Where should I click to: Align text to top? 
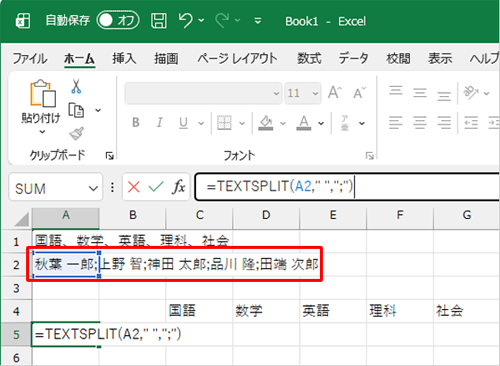(x=396, y=91)
